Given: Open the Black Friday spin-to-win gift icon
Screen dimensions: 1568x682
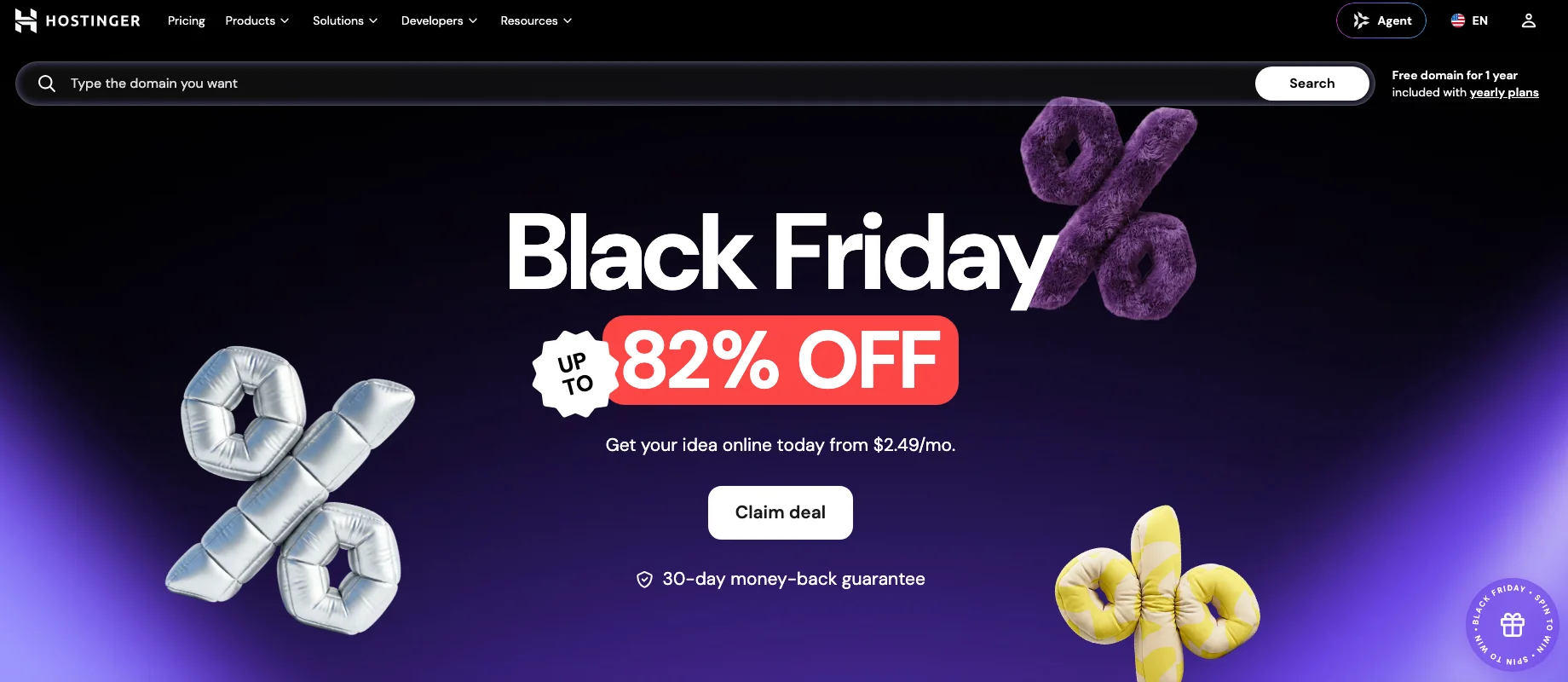Looking at the screenshot, I should 1513,625.
